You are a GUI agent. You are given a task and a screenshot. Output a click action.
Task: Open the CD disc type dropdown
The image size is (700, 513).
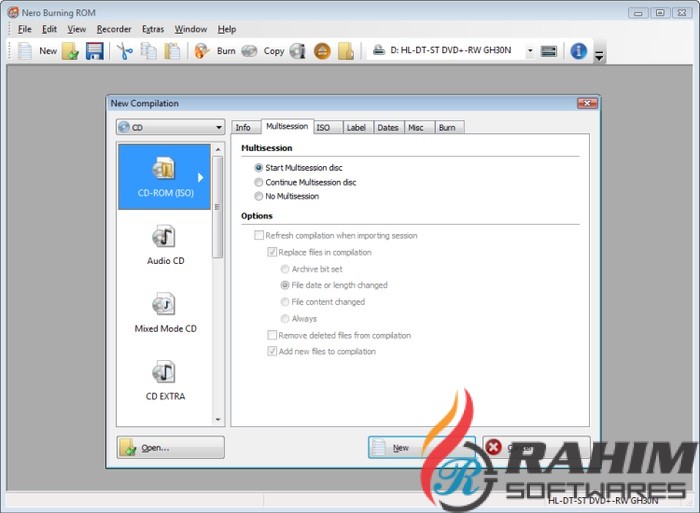click(x=170, y=127)
